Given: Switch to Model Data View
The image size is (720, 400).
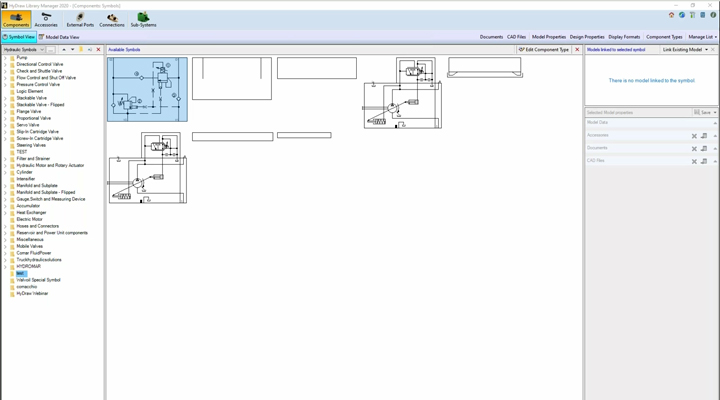Looking at the screenshot, I should click(59, 37).
